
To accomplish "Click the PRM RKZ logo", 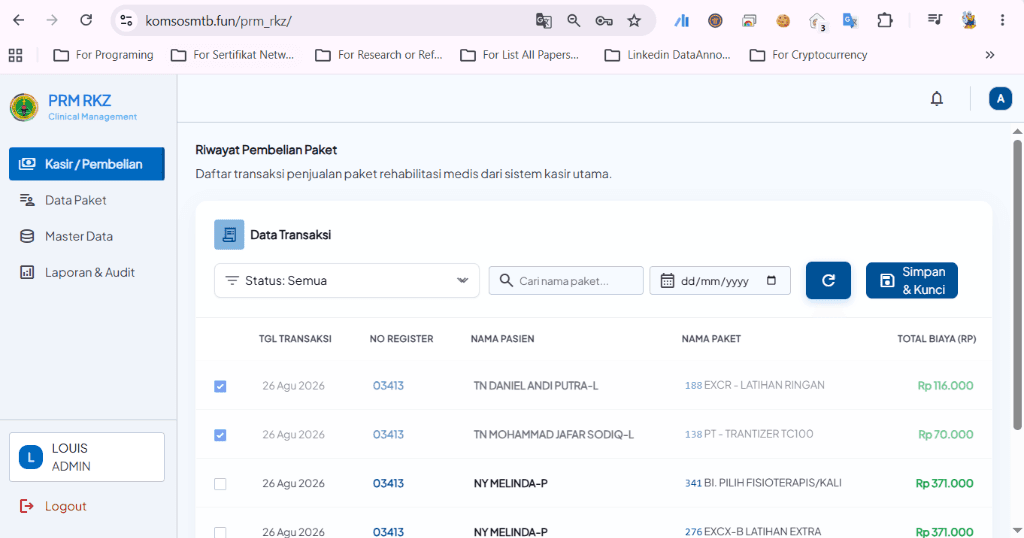I will click(24, 107).
